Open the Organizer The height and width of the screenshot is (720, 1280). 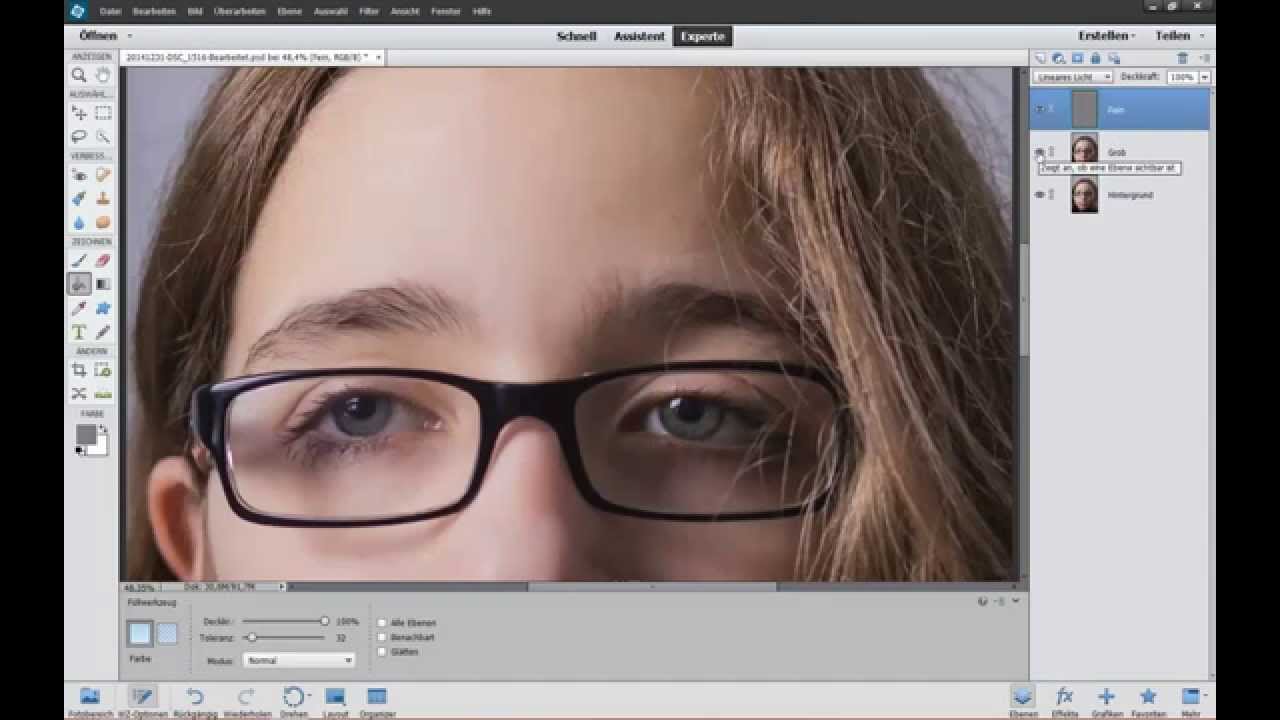(377, 701)
